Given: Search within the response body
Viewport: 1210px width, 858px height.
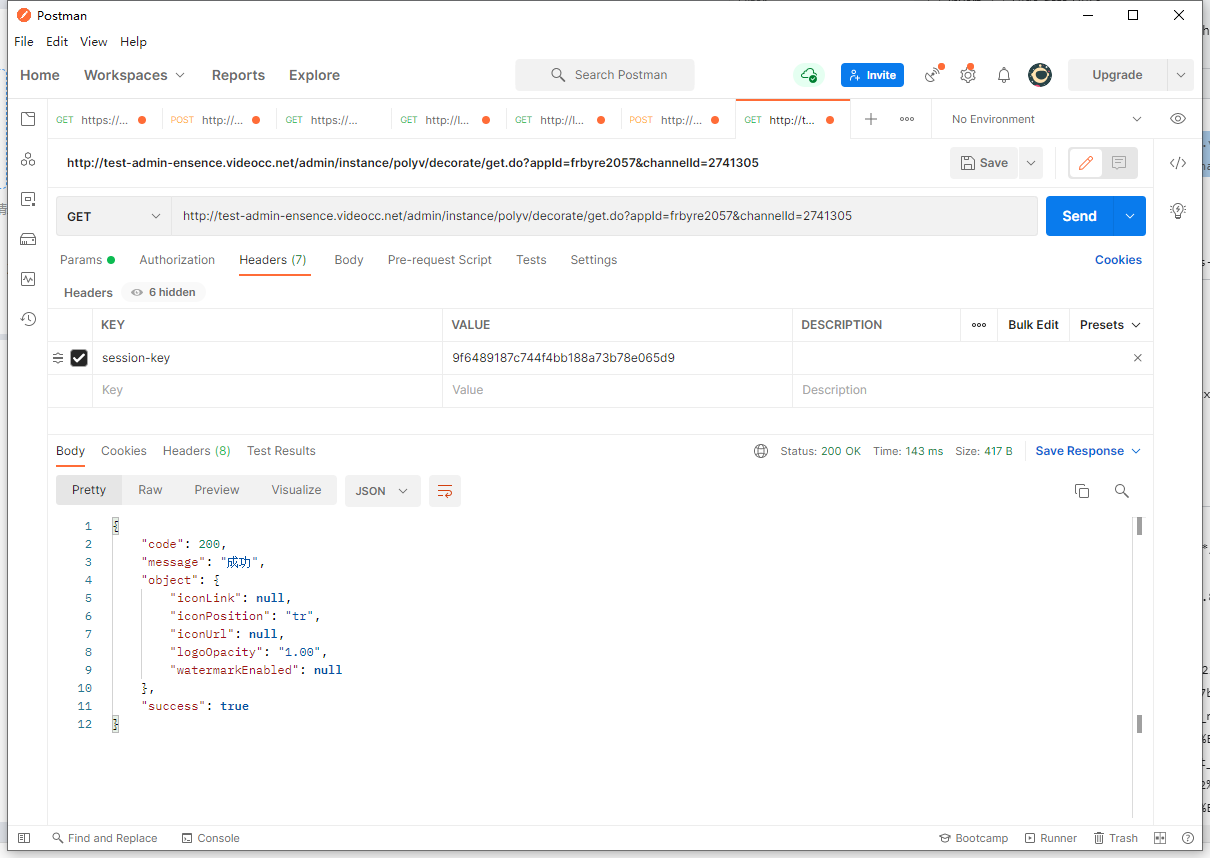Looking at the screenshot, I should pyautogui.click(x=1122, y=491).
